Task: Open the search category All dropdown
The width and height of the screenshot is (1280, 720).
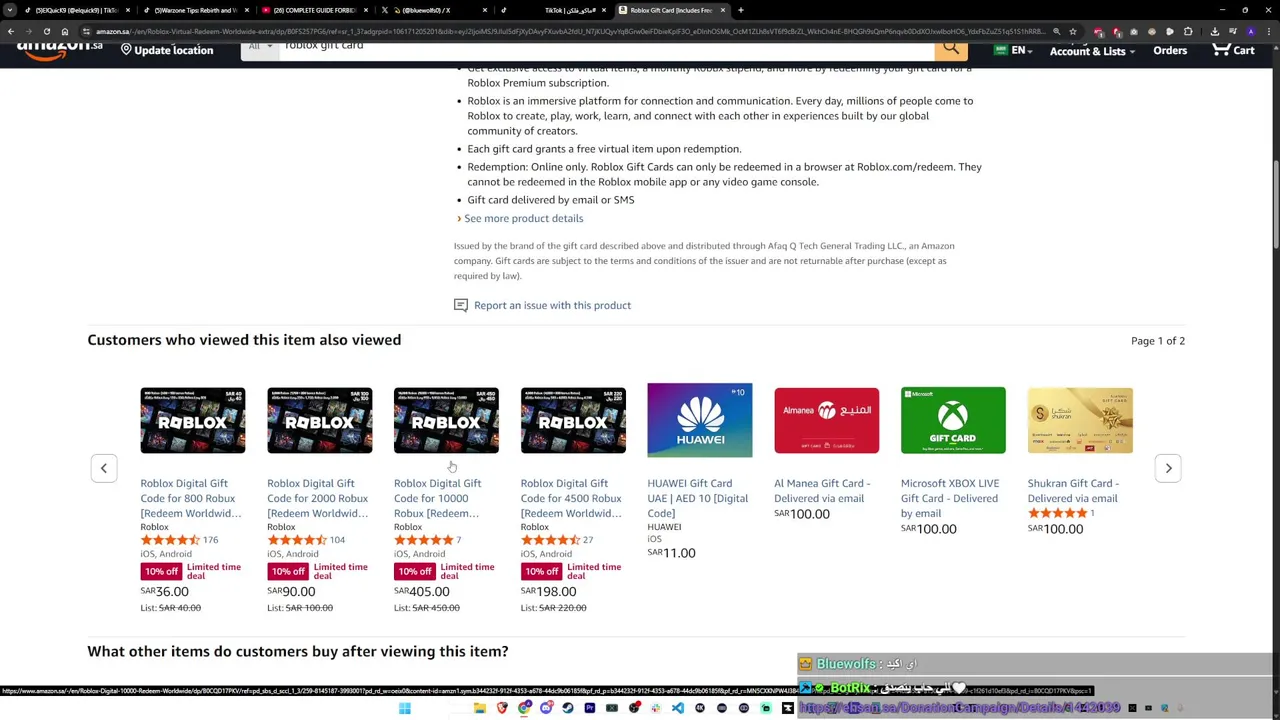Action: [260, 47]
